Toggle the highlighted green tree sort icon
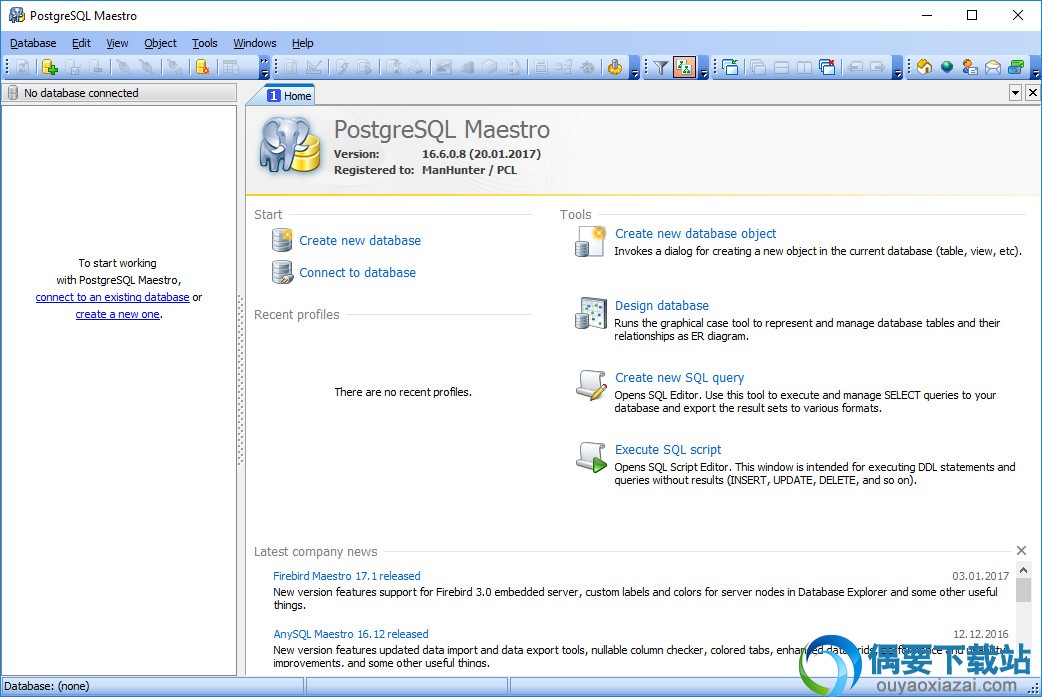This screenshot has height=697, width=1042. click(684, 67)
